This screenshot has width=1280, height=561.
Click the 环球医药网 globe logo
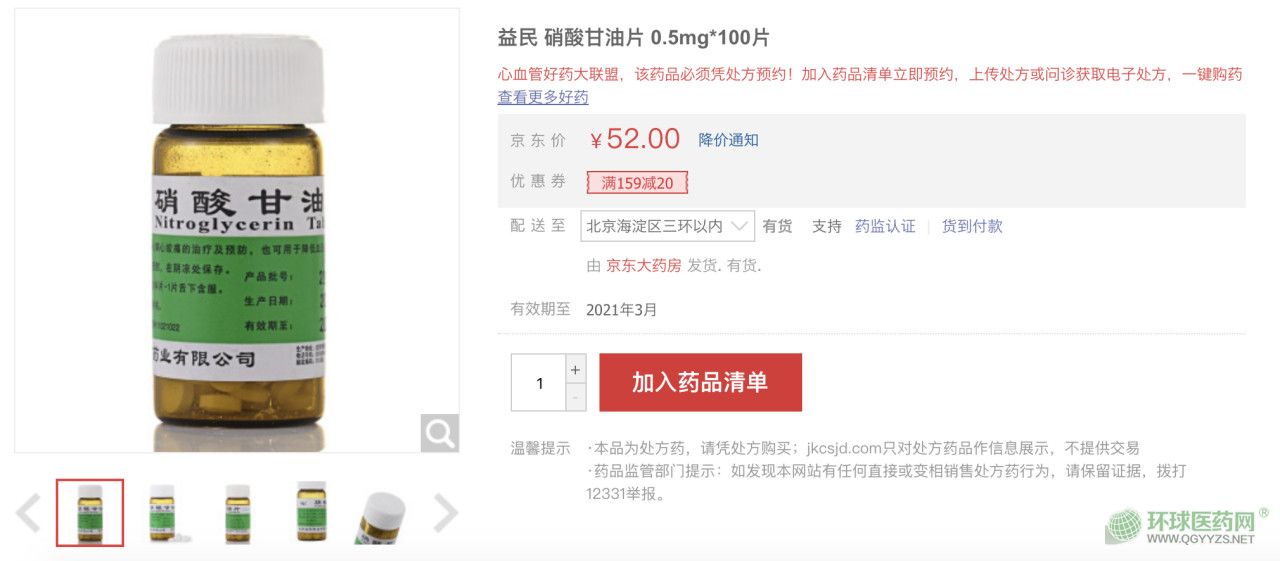point(1123,526)
